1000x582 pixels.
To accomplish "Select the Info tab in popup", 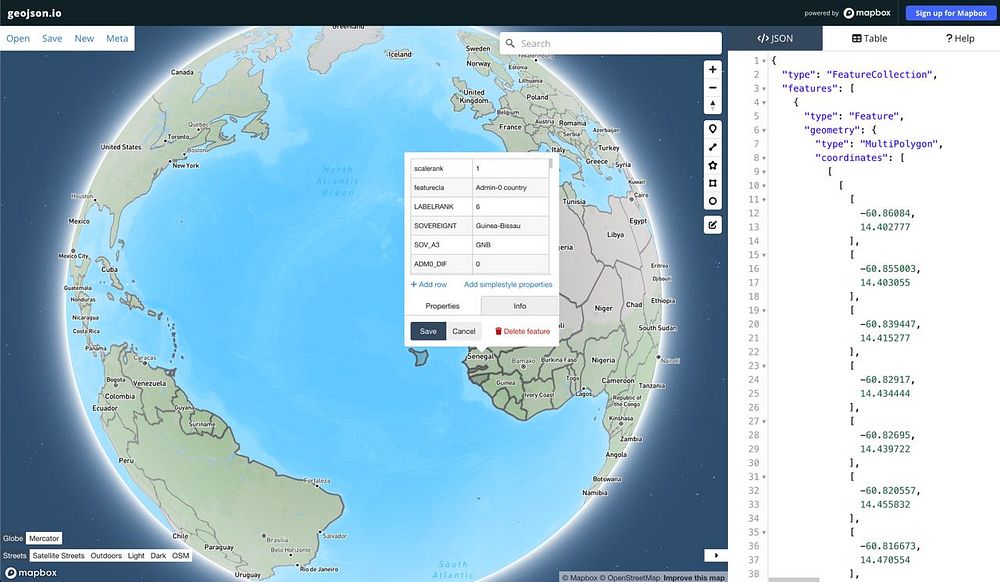I will pyautogui.click(x=520, y=306).
